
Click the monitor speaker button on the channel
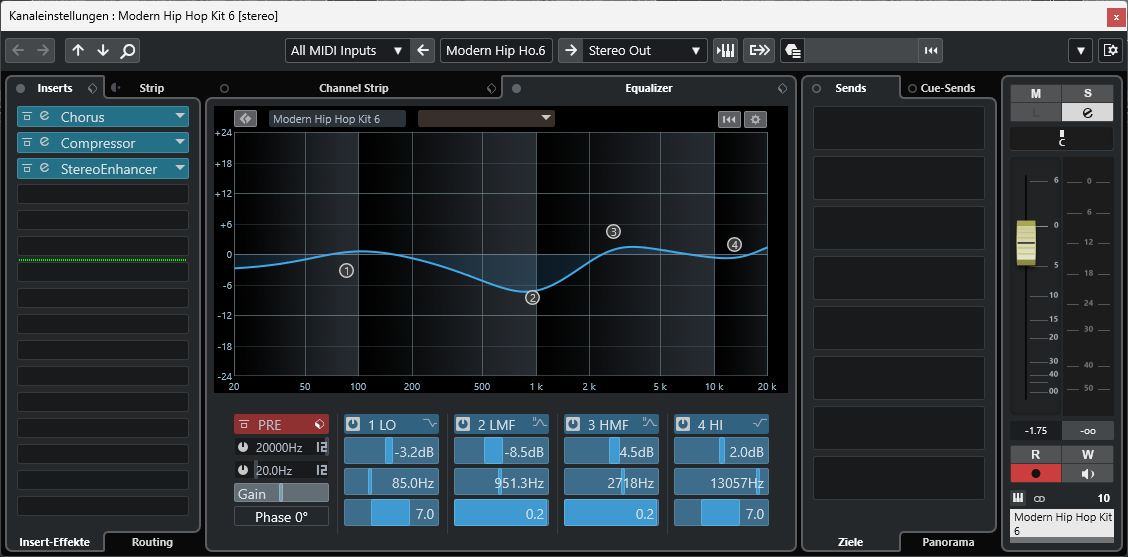click(1087, 474)
